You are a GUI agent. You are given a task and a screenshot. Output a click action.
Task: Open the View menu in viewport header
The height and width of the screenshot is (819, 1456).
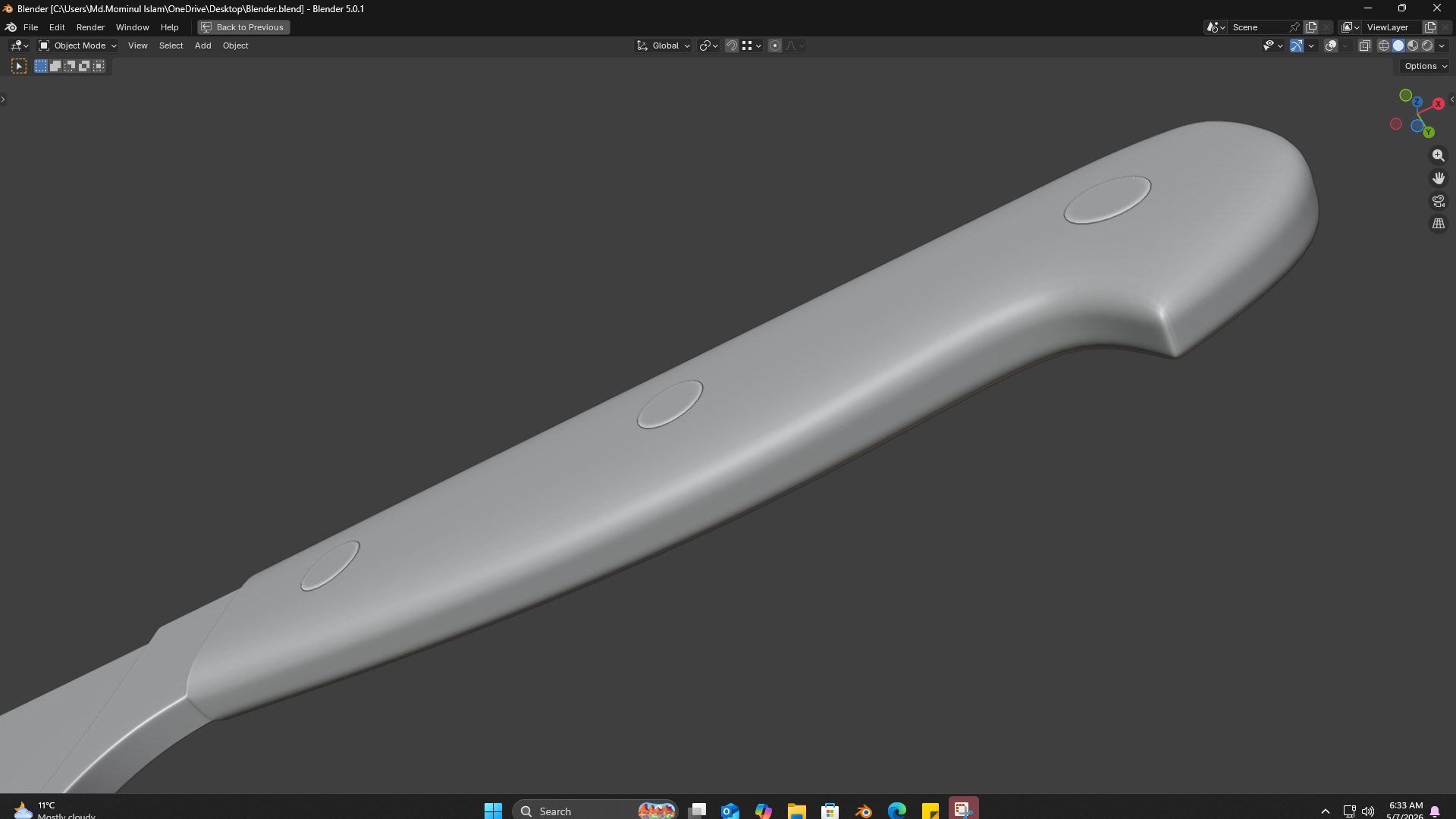(137, 45)
